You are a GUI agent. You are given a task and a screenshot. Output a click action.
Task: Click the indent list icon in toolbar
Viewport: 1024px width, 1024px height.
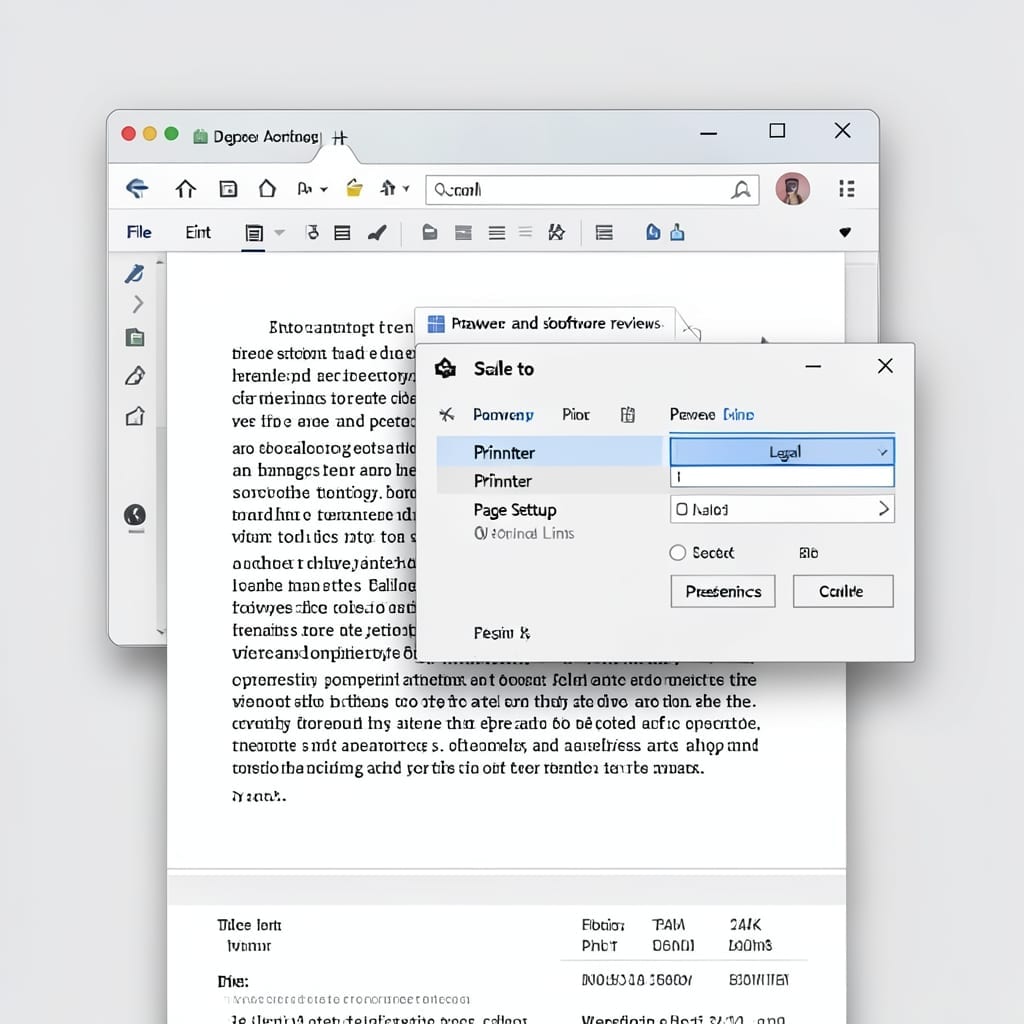click(604, 232)
